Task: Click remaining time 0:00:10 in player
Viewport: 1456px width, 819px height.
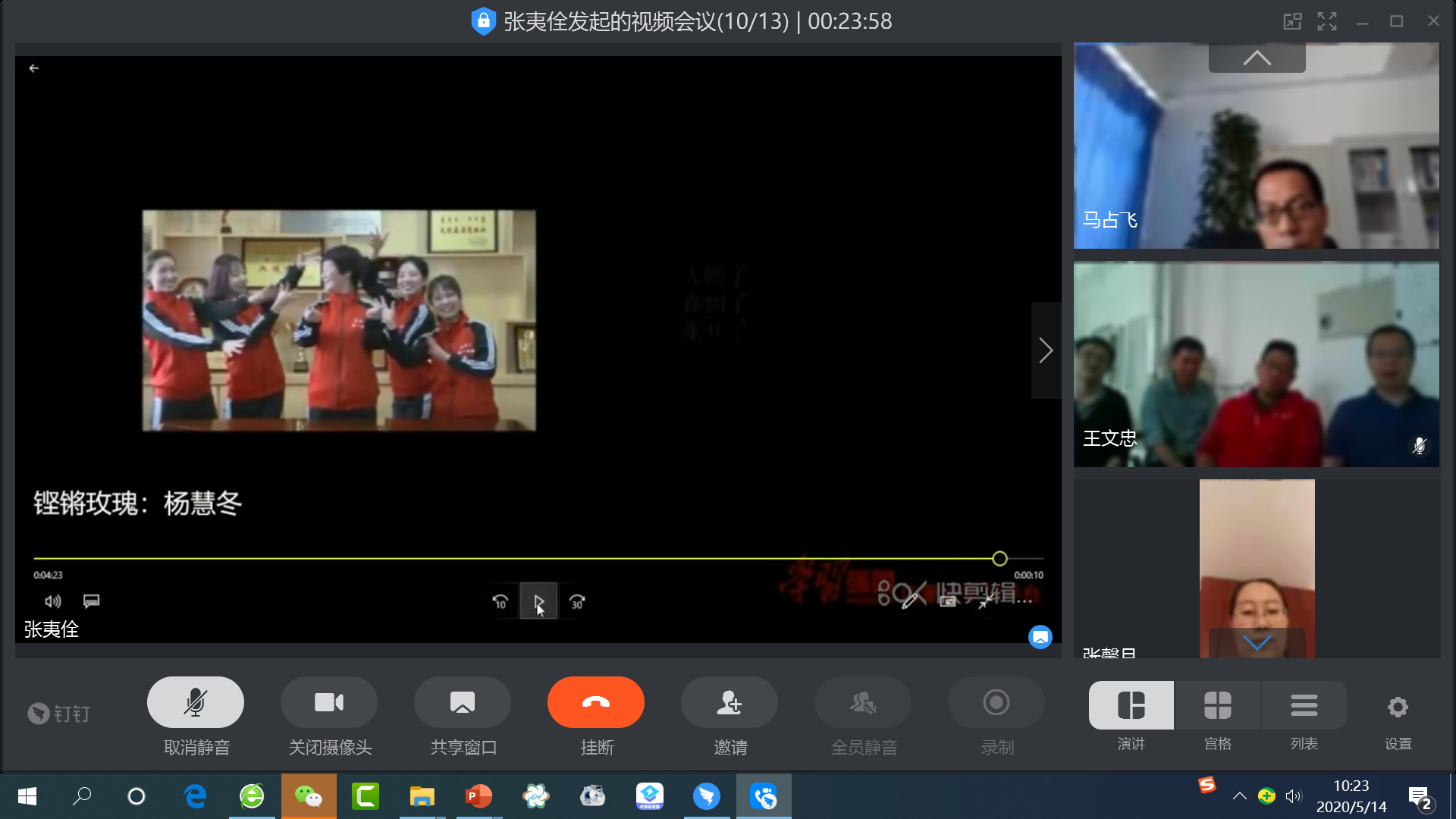Action: (x=1029, y=576)
